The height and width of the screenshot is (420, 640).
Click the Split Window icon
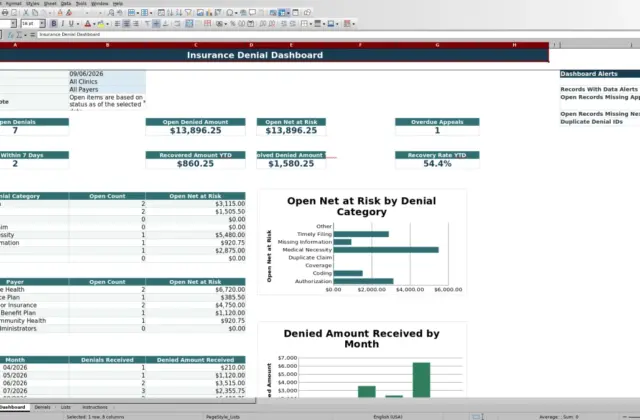(296, 13)
